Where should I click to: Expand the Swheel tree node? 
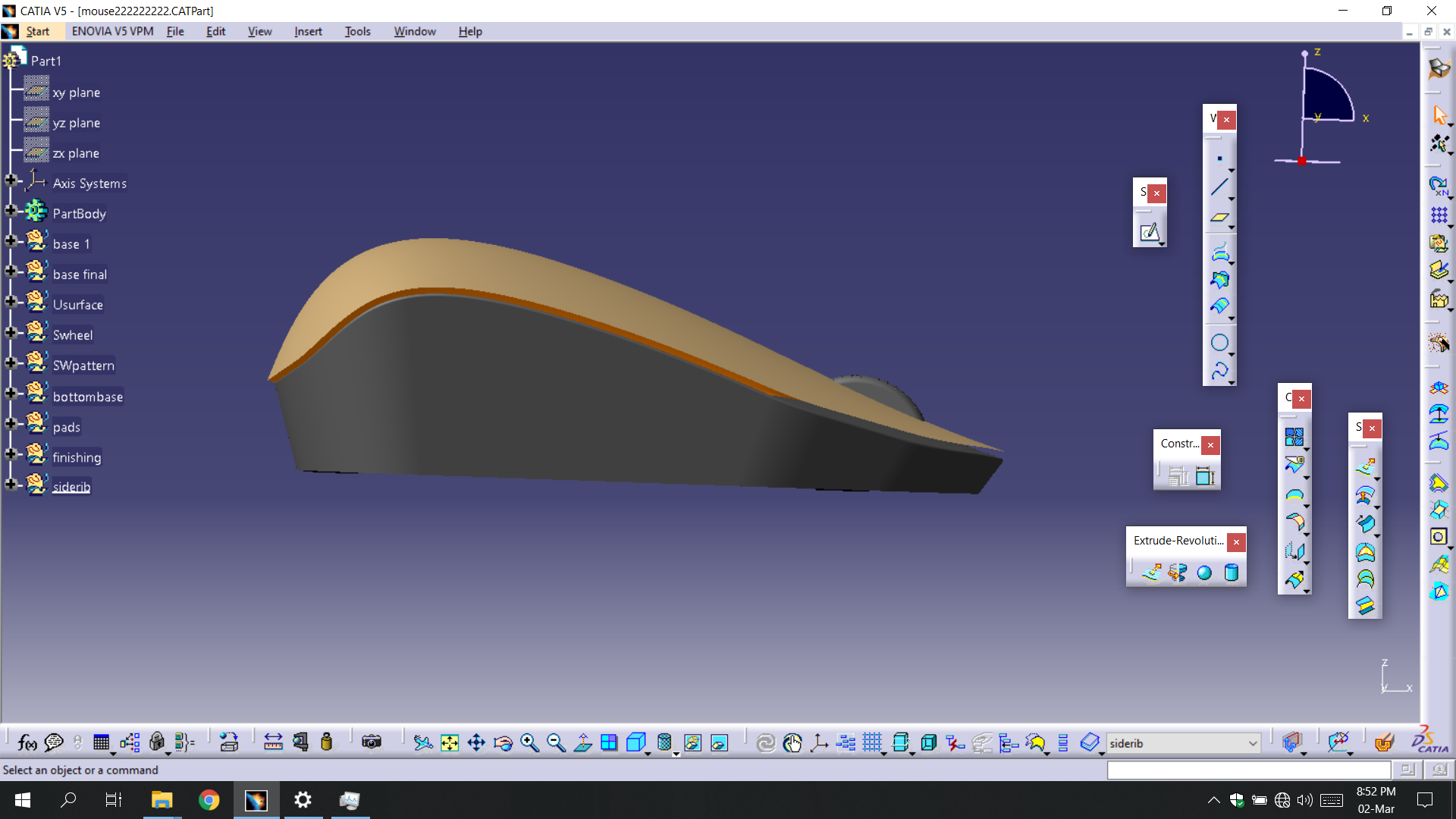[11, 332]
